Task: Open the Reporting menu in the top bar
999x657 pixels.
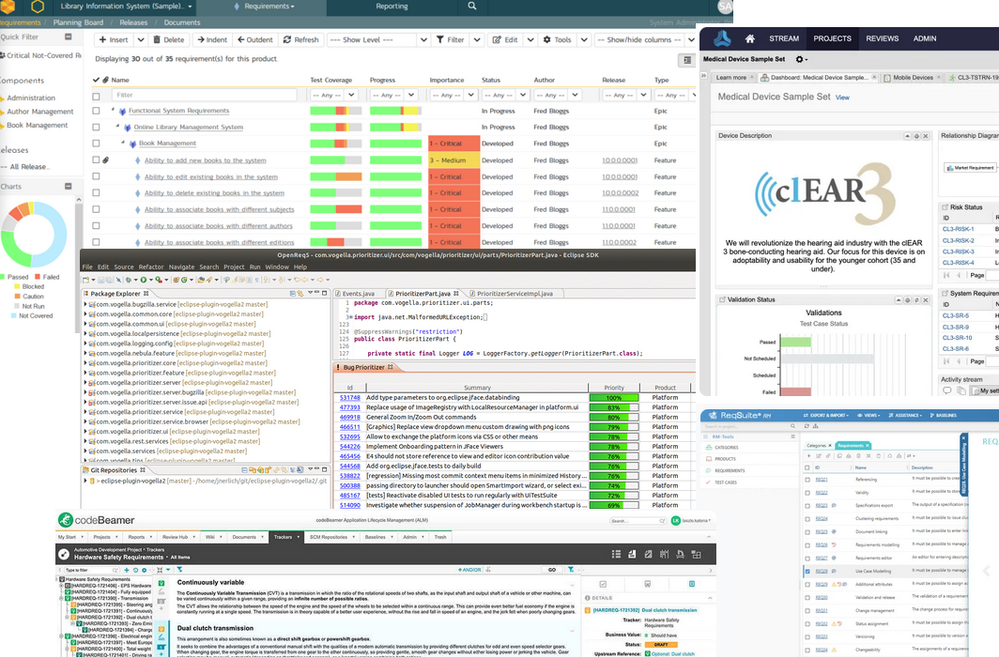Action: tap(392, 6)
